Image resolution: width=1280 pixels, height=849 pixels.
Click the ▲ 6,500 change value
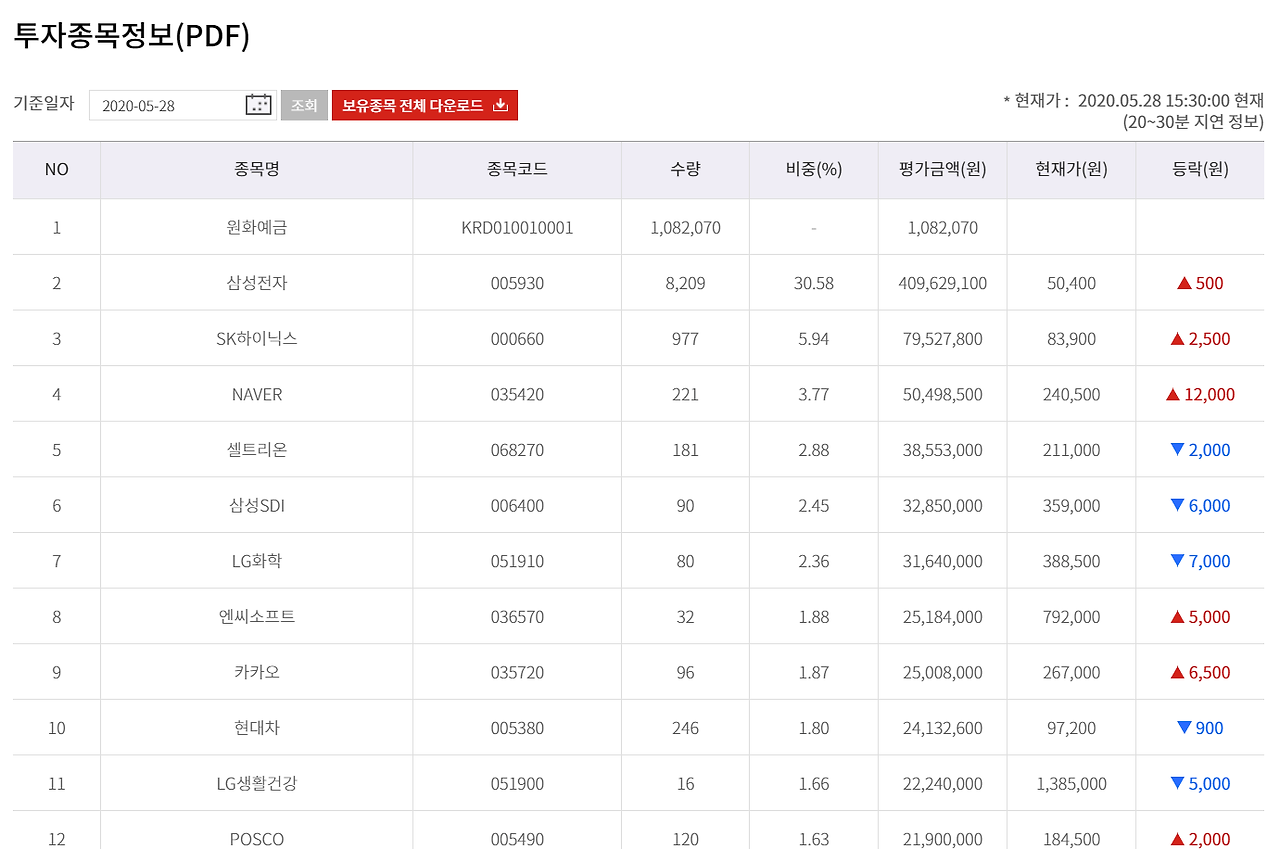tap(1200, 673)
